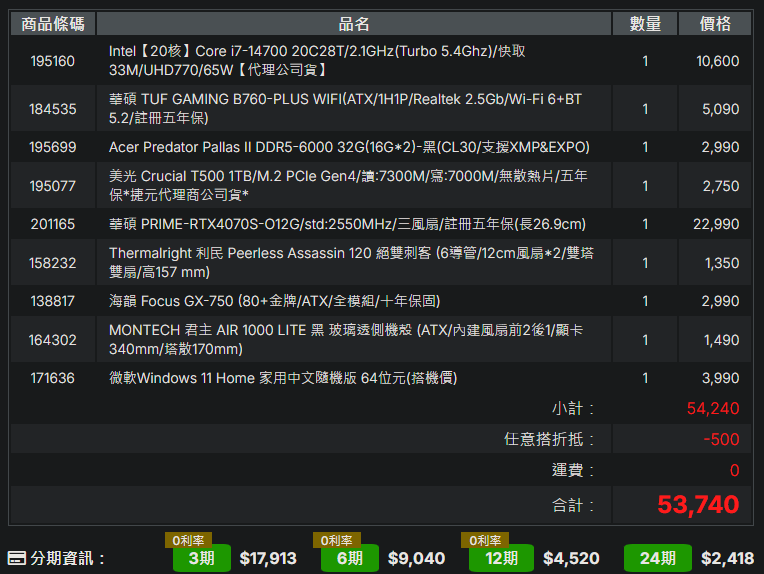Click the 10,600 price of the Intel CPU
This screenshot has width=764, height=574.
point(718,61)
